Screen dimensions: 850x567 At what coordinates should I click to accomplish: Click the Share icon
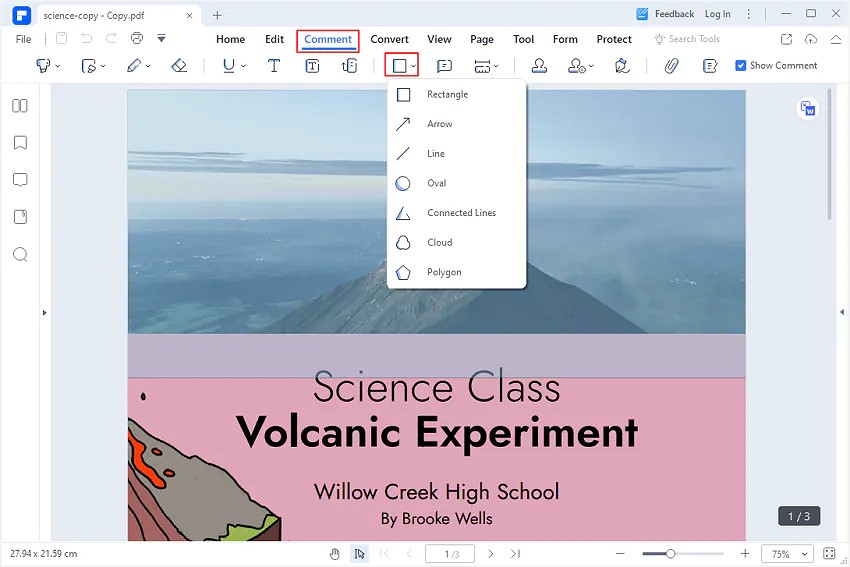pyautogui.click(x=786, y=39)
